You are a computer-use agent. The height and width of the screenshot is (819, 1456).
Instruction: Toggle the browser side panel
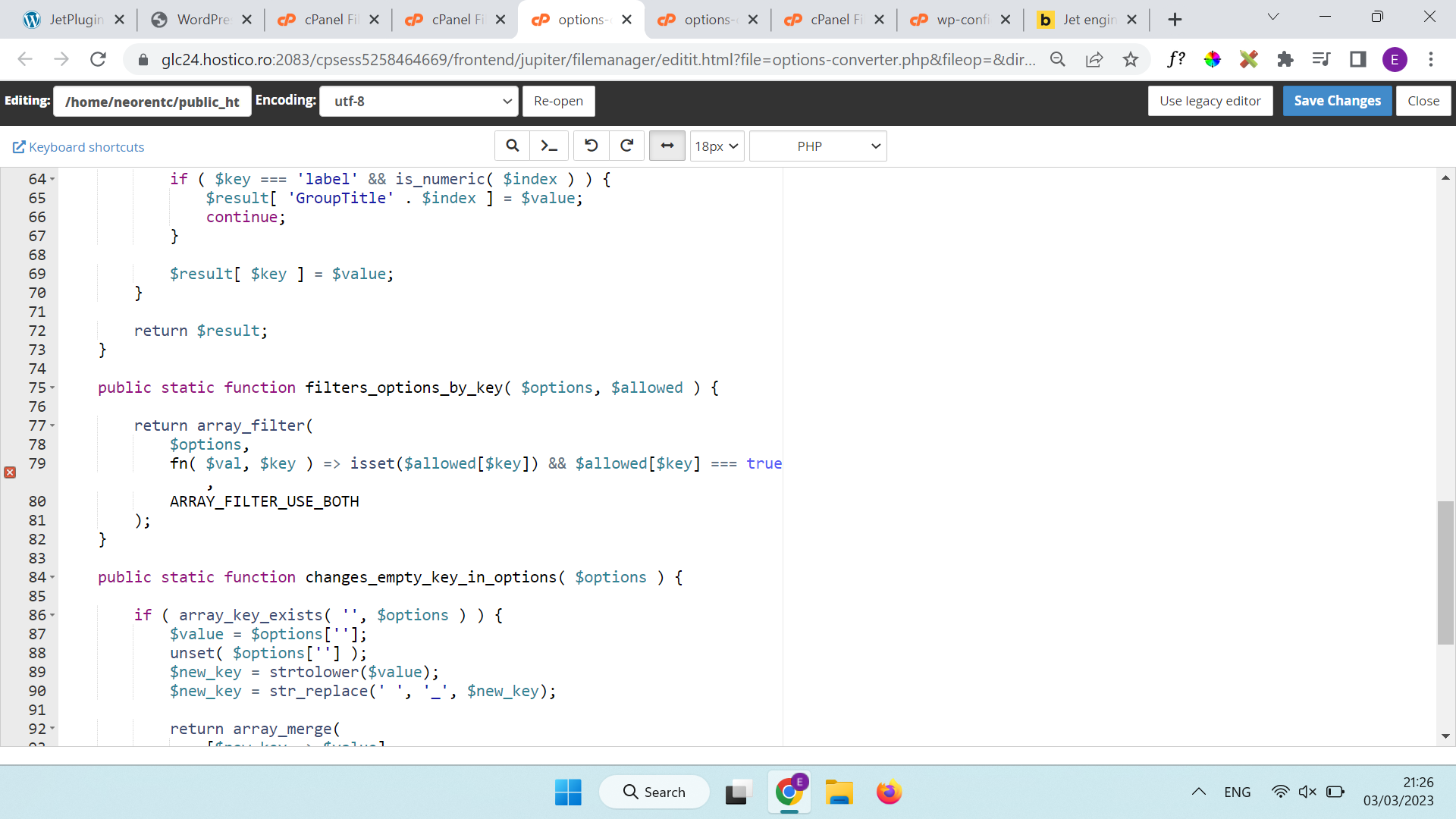coord(1358,59)
